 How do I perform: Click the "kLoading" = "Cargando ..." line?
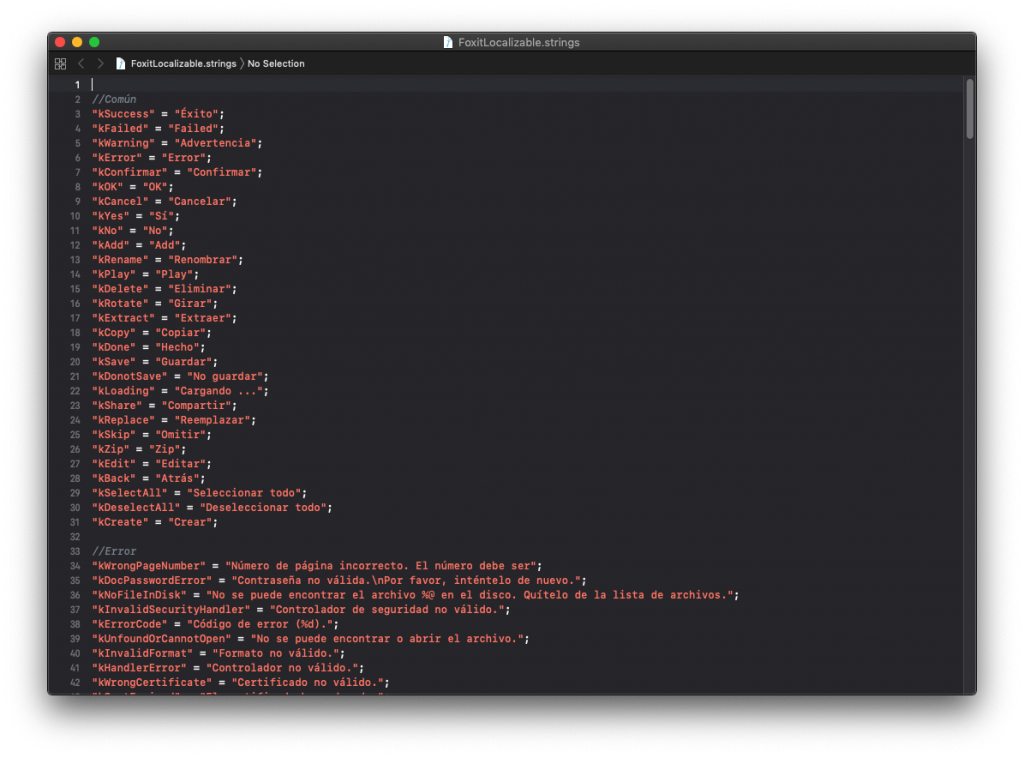click(x=180, y=391)
